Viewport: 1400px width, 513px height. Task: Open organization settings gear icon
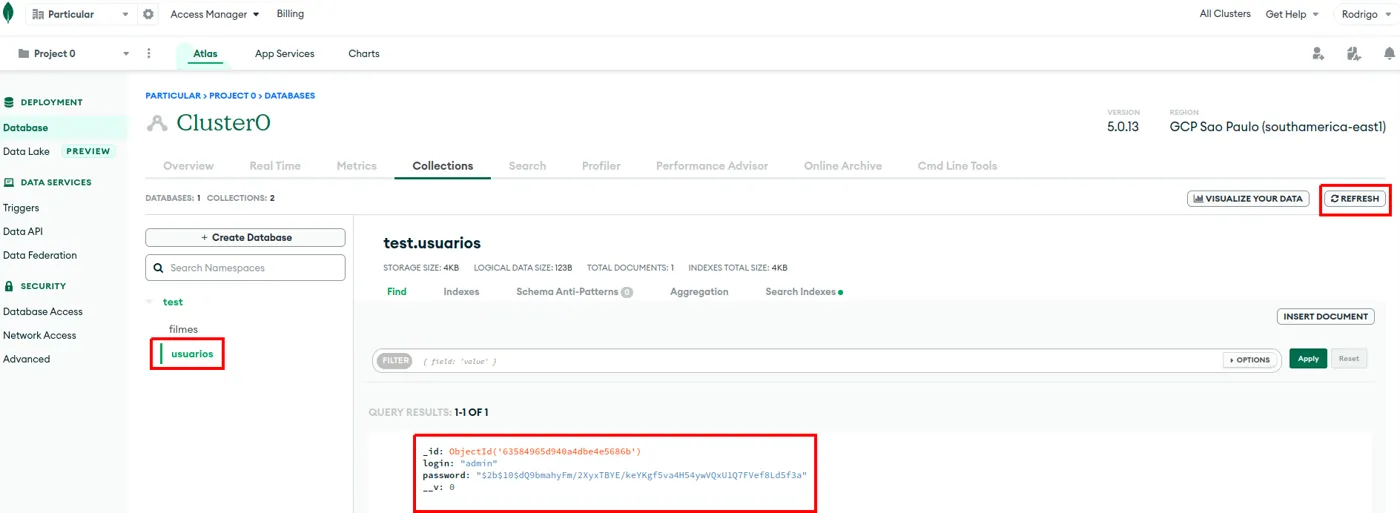point(149,14)
